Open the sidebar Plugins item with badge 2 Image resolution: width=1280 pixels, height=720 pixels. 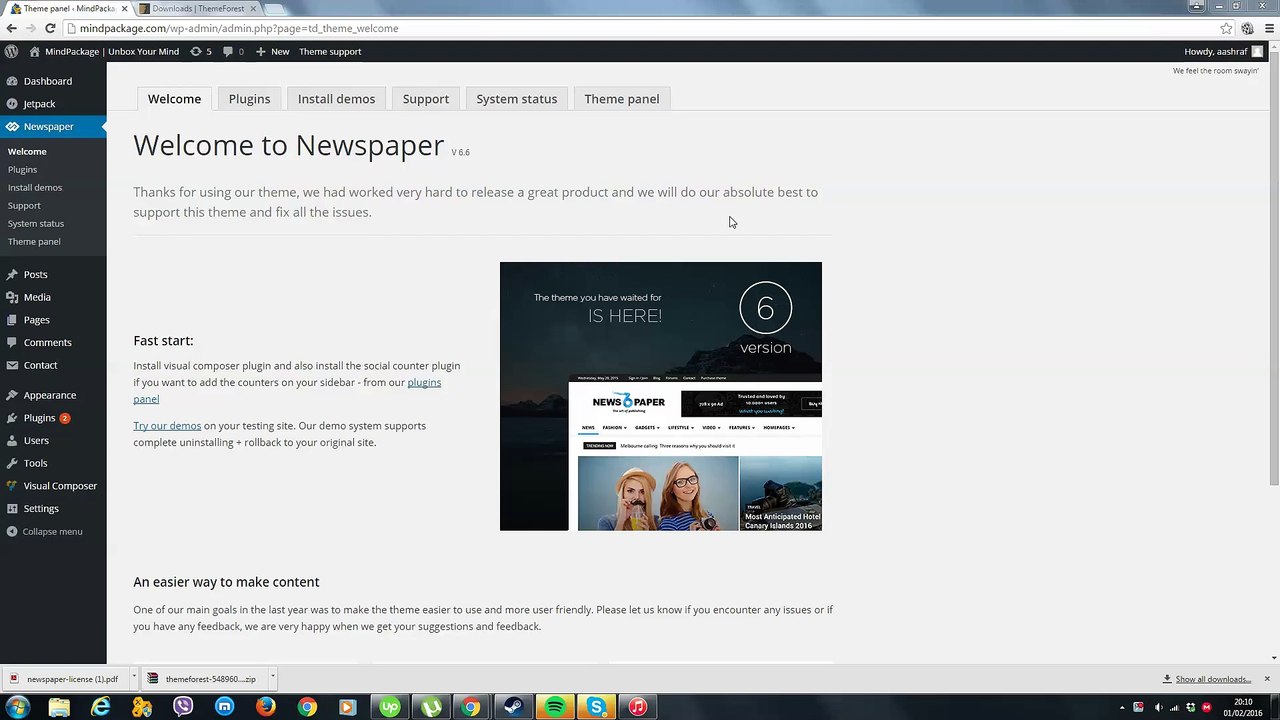pyautogui.click(x=40, y=418)
